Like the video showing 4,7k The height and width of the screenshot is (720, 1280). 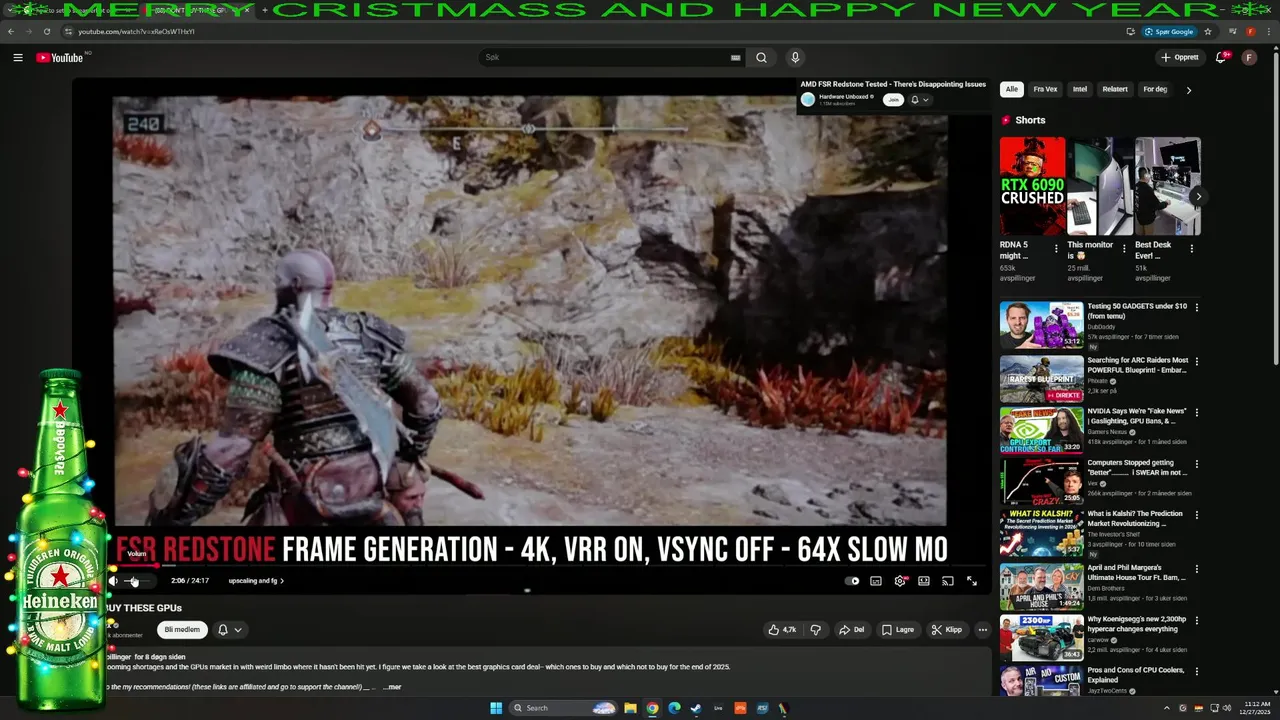[x=782, y=630]
